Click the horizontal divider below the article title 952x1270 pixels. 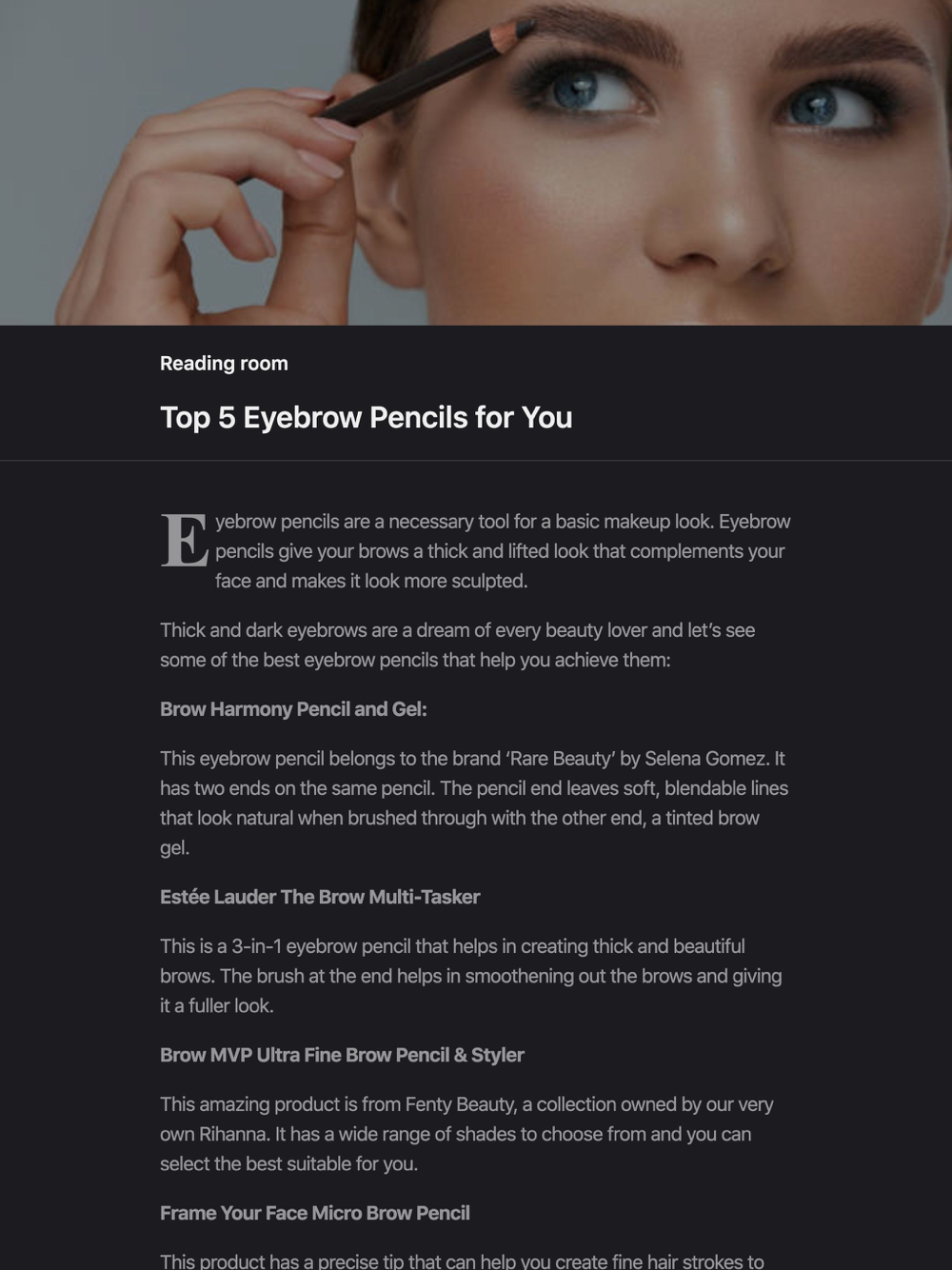click(476, 461)
